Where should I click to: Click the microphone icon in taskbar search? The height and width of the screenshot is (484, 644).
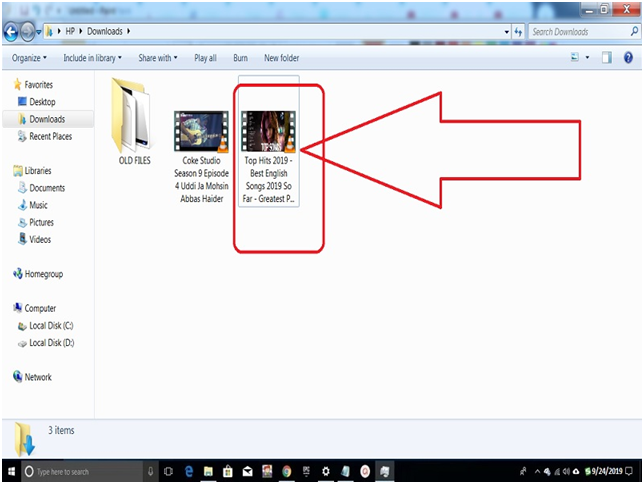(150, 471)
